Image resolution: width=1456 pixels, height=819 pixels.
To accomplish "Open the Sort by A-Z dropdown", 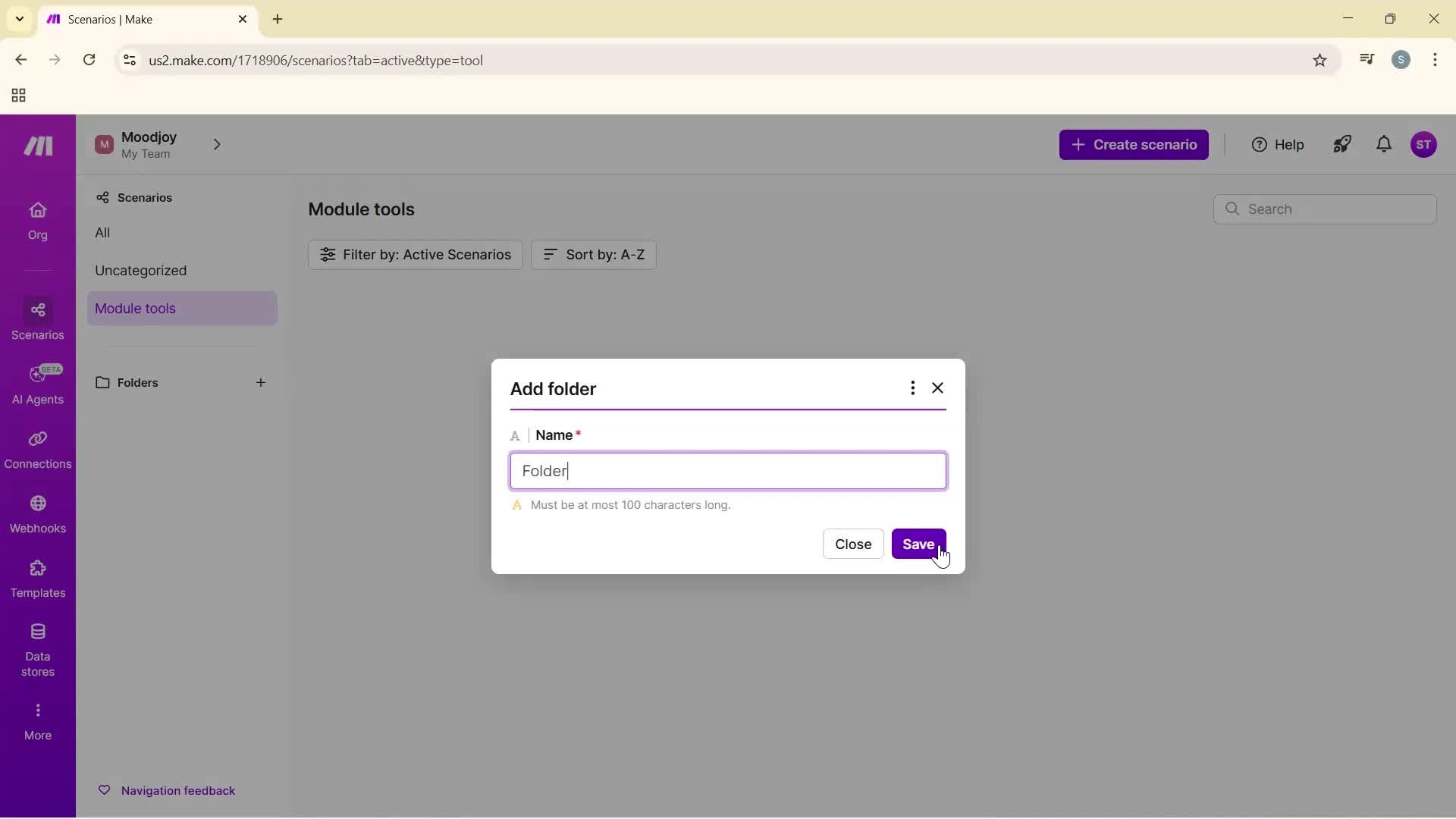I will coord(594,254).
